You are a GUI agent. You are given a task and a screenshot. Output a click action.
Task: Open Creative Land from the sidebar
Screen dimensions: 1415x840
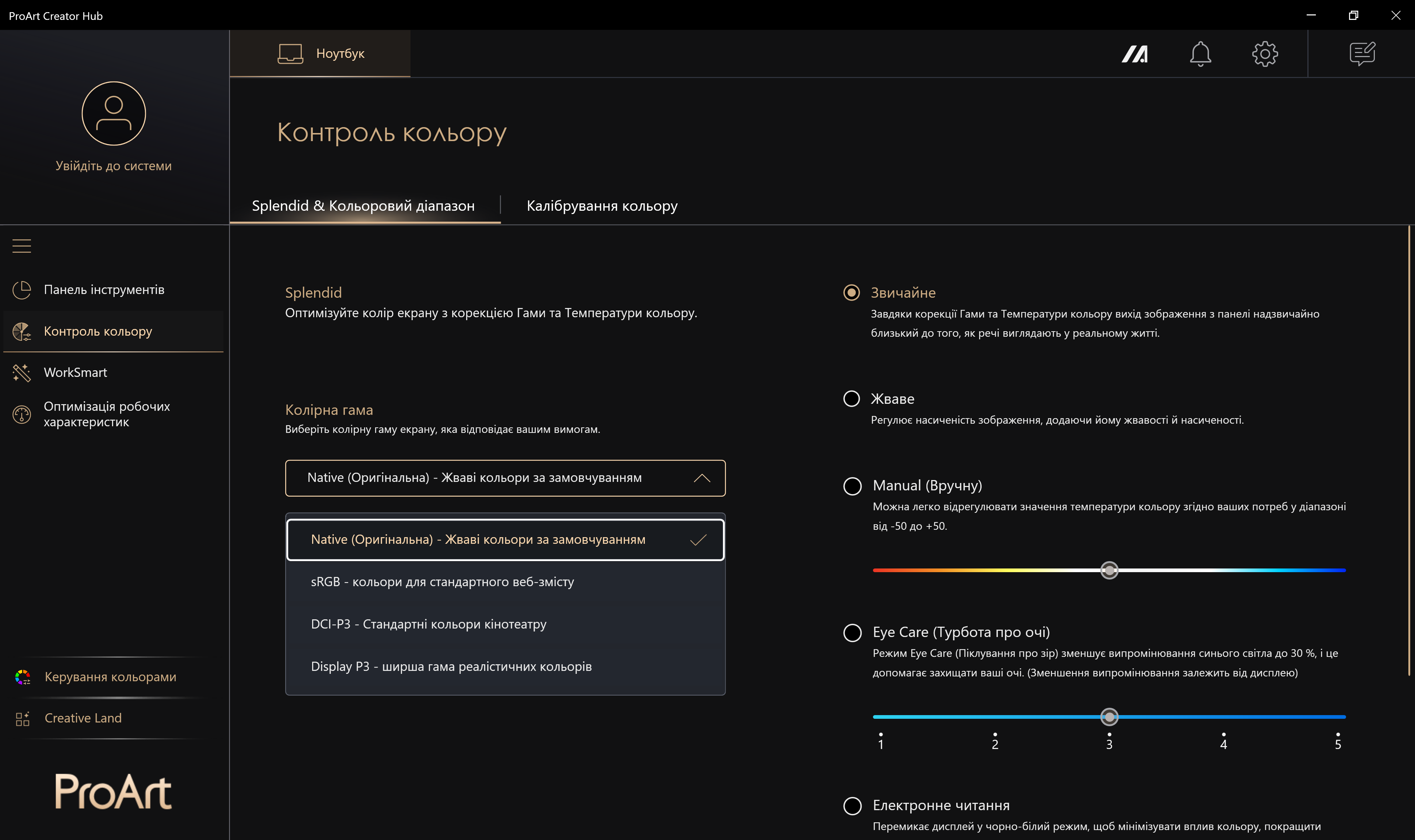tap(83, 718)
